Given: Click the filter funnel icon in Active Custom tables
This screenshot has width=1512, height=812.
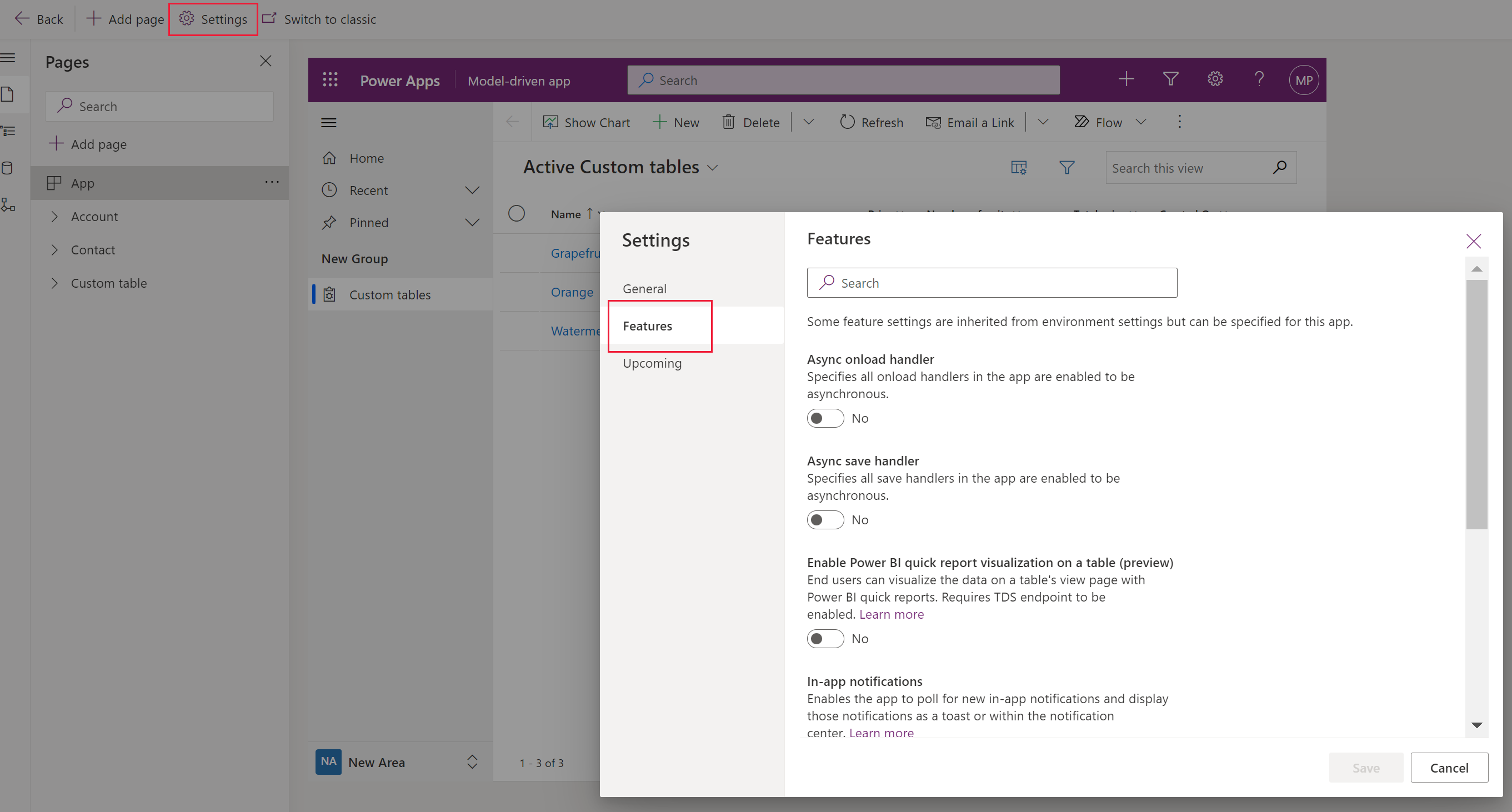Looking at the screenshot, I should tap(1067, 167).
